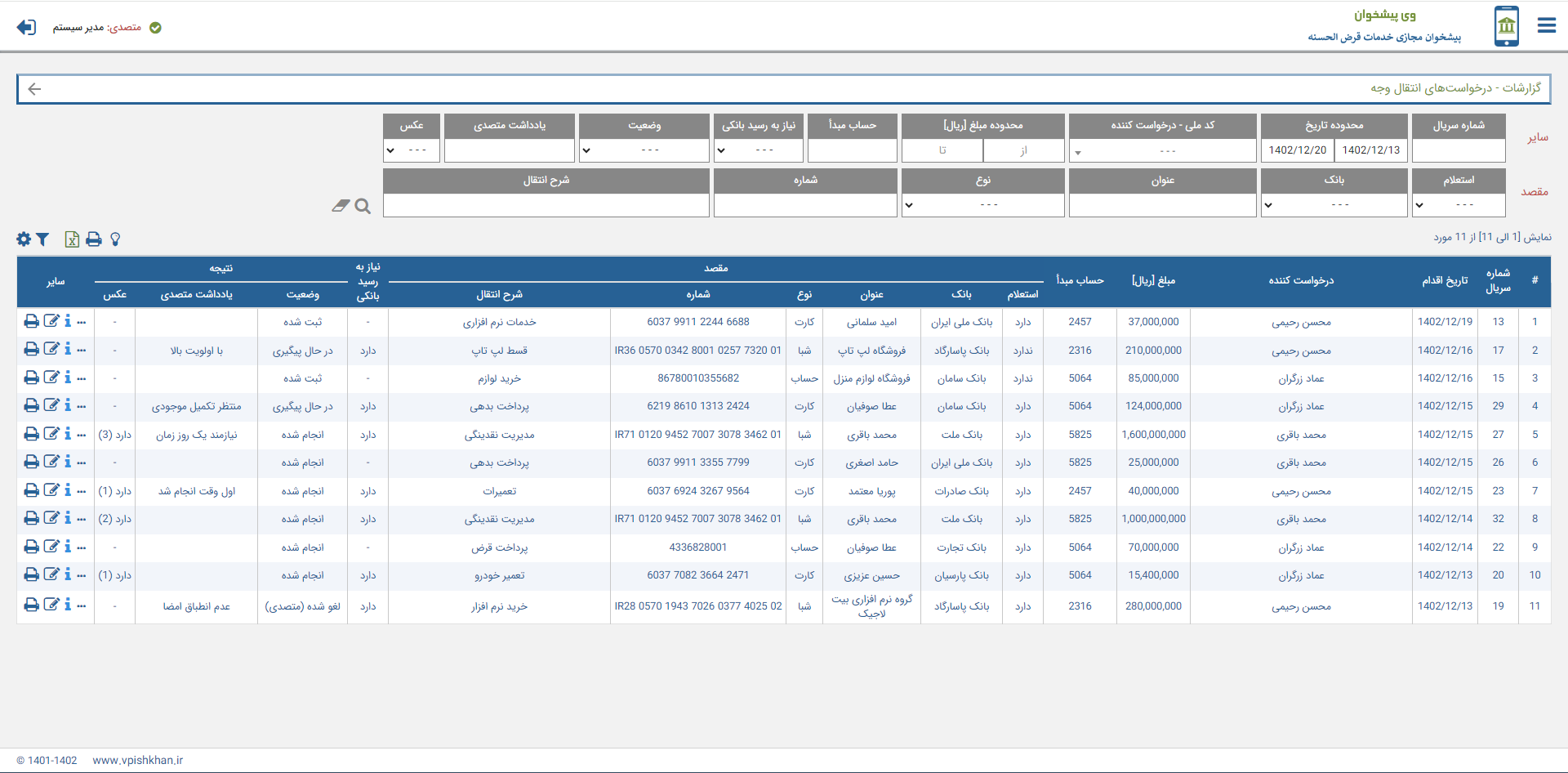Print the full report list
This screenshot has width=1568, height=773.
(94, 239)
